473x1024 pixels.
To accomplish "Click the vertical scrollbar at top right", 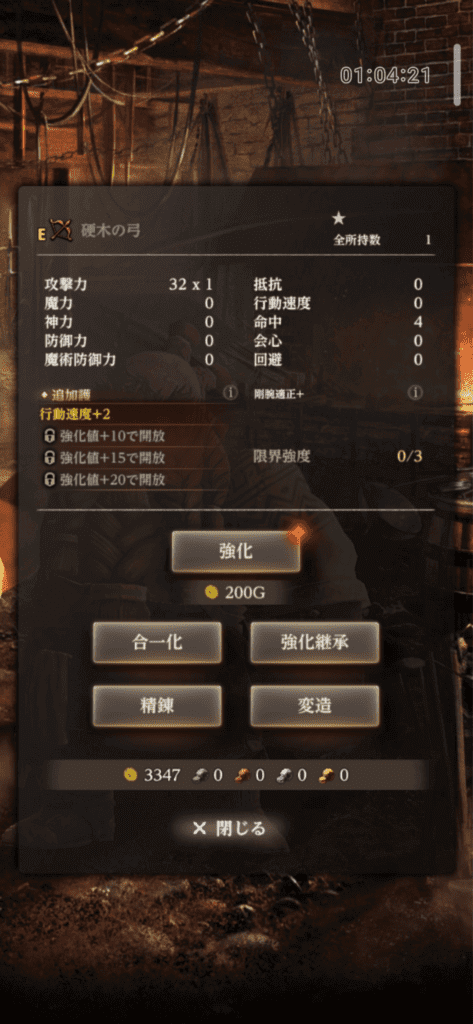I will 457,75.
